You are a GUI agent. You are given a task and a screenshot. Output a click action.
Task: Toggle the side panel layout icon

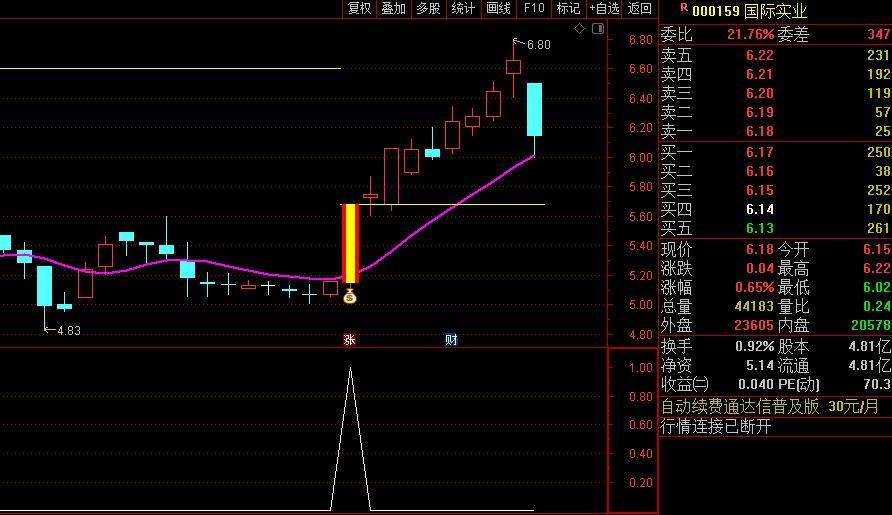pyautogui.click(x=598, y=28)
